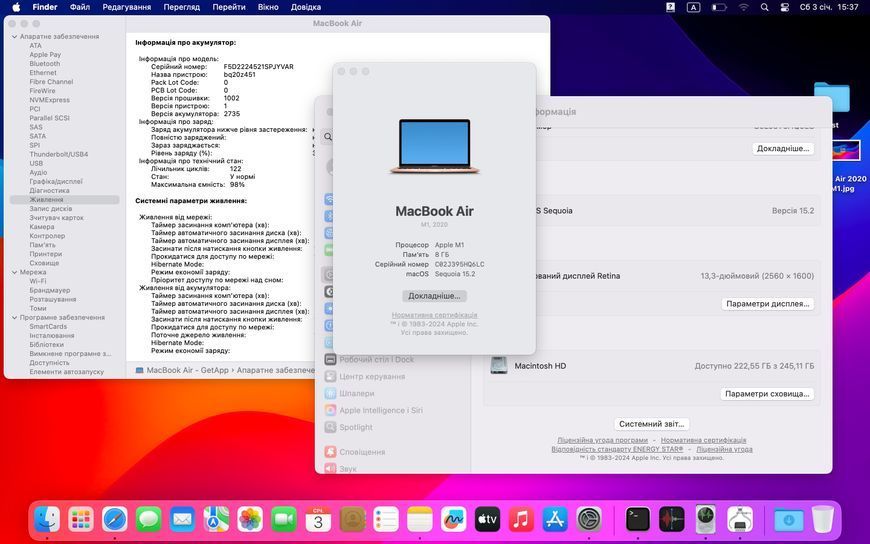Select Пам'ять in the hardware list

click(42, 245)
